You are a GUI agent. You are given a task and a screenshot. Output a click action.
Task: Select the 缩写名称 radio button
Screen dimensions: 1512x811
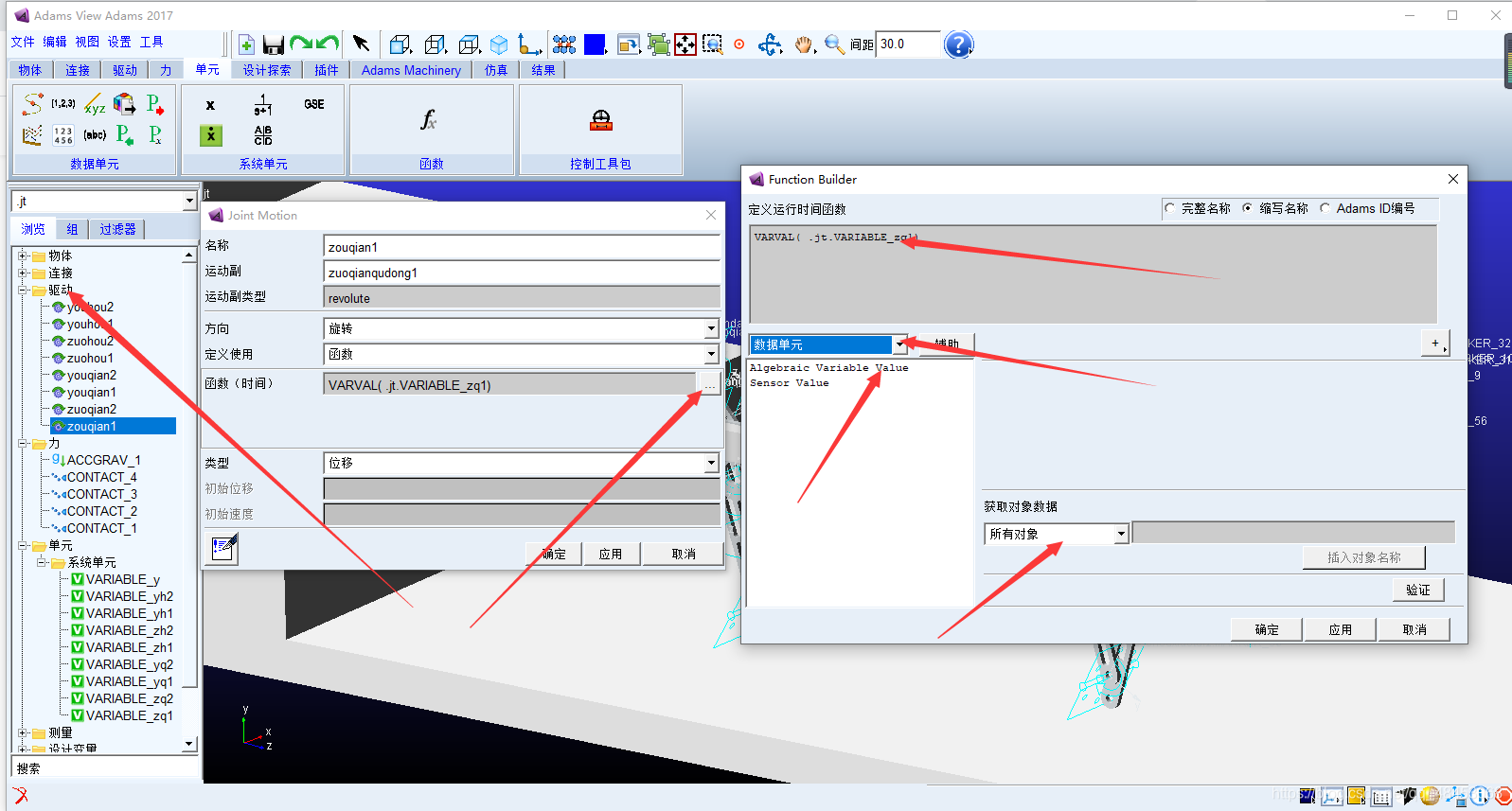click(x=1248, y=208)
